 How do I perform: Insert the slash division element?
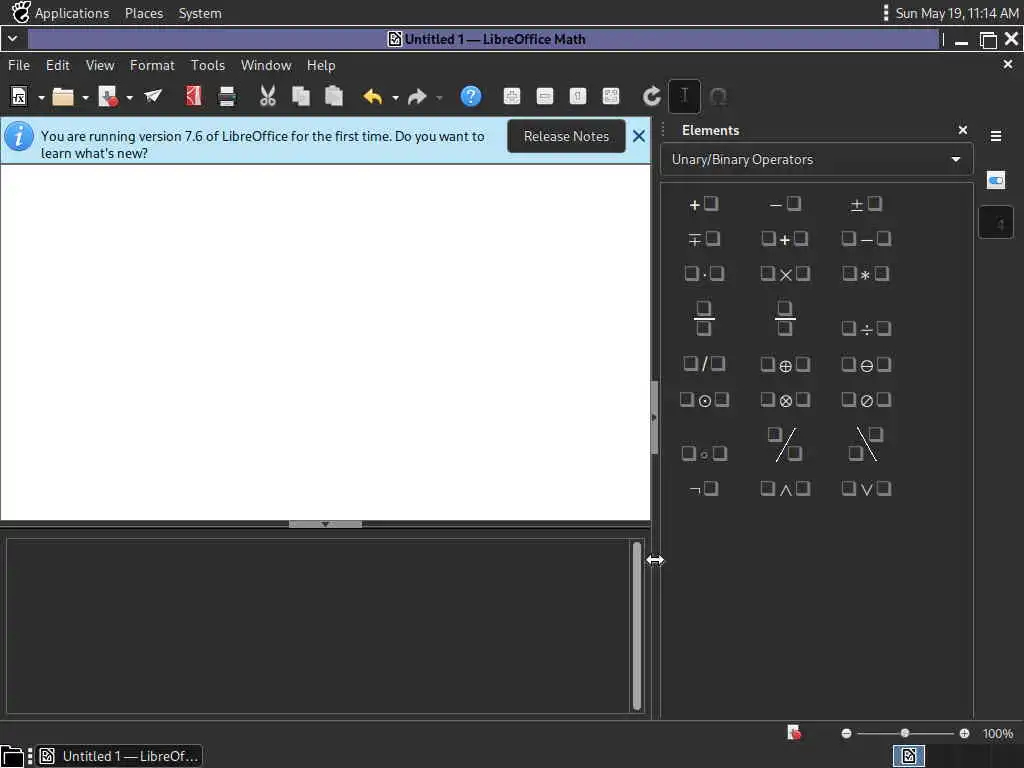coord(704,364)
